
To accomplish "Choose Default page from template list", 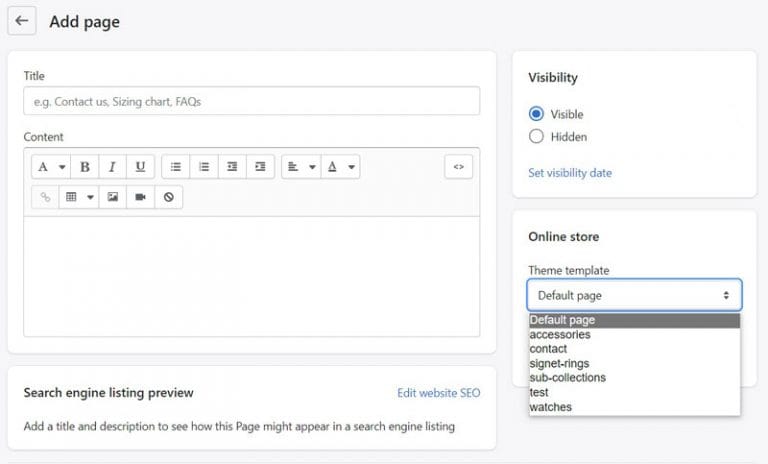I will pos(634,320).
